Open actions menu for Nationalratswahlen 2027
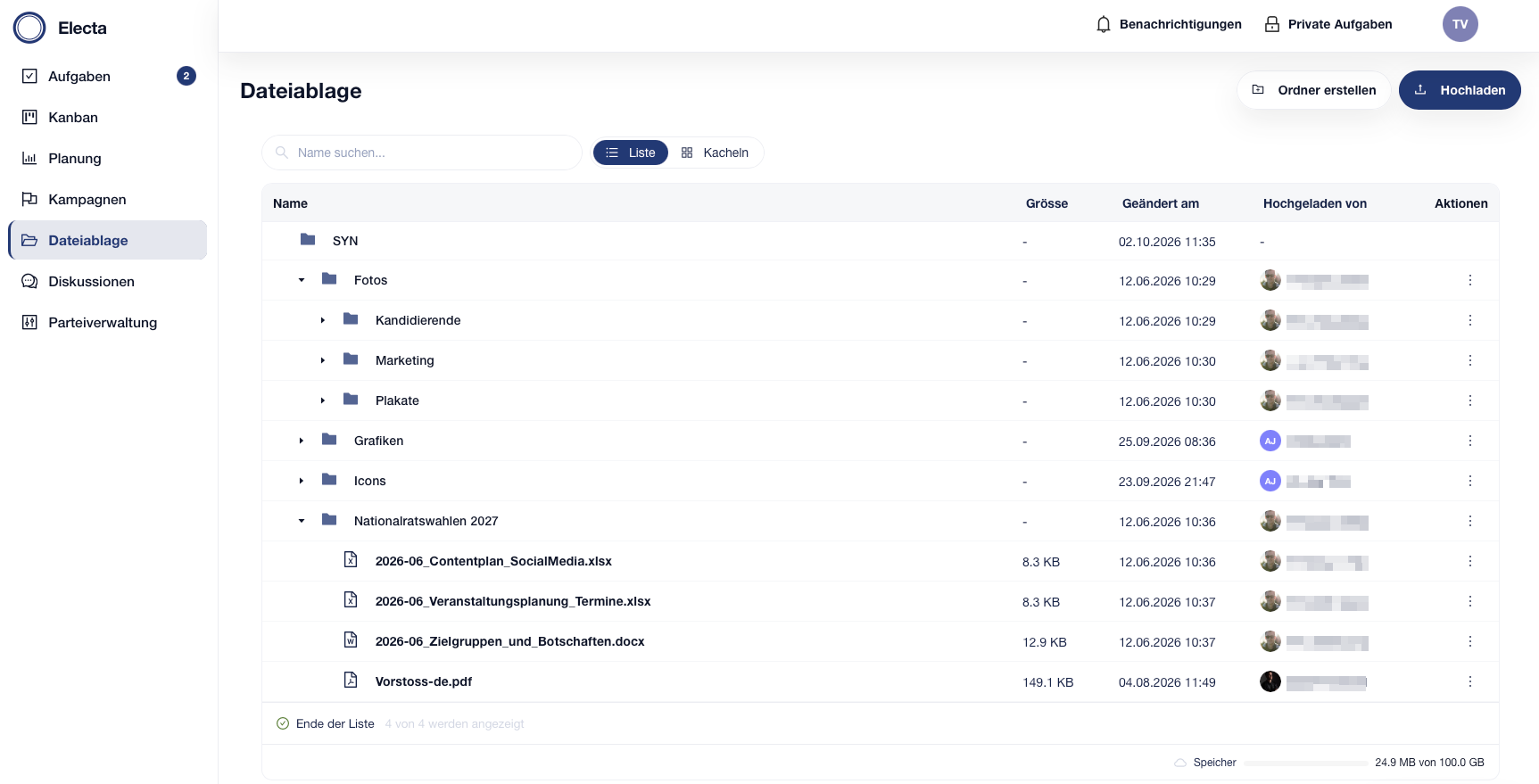Viewport: 1539px width, 784px height. (x=1470, y=521)
